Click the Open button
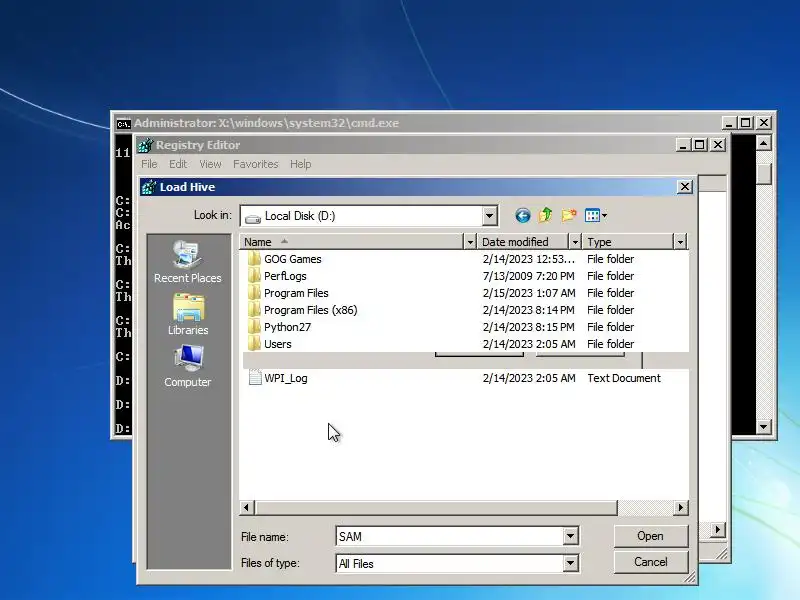 (651, 536)
